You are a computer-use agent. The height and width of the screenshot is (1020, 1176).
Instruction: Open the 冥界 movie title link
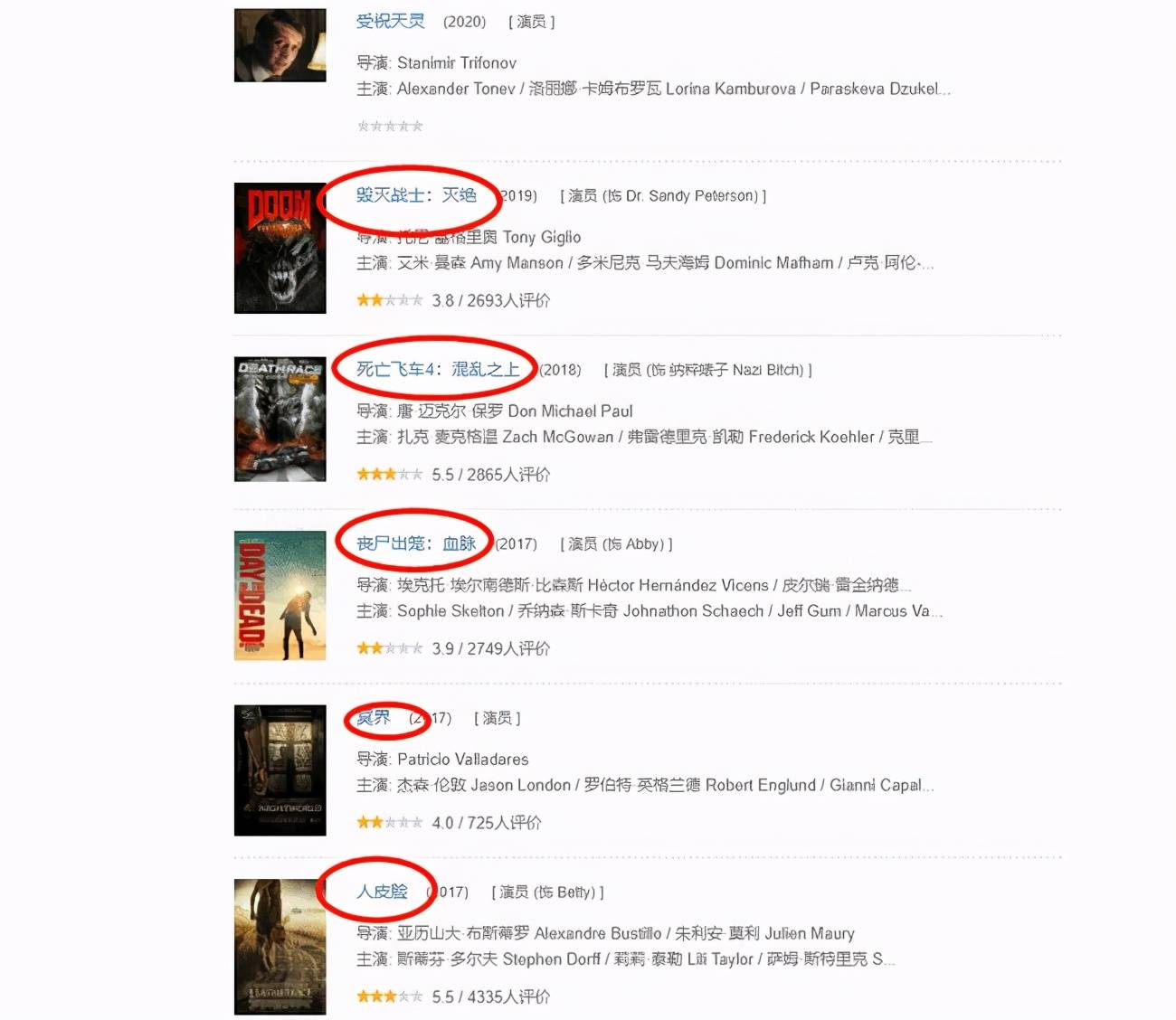[374, 718]
